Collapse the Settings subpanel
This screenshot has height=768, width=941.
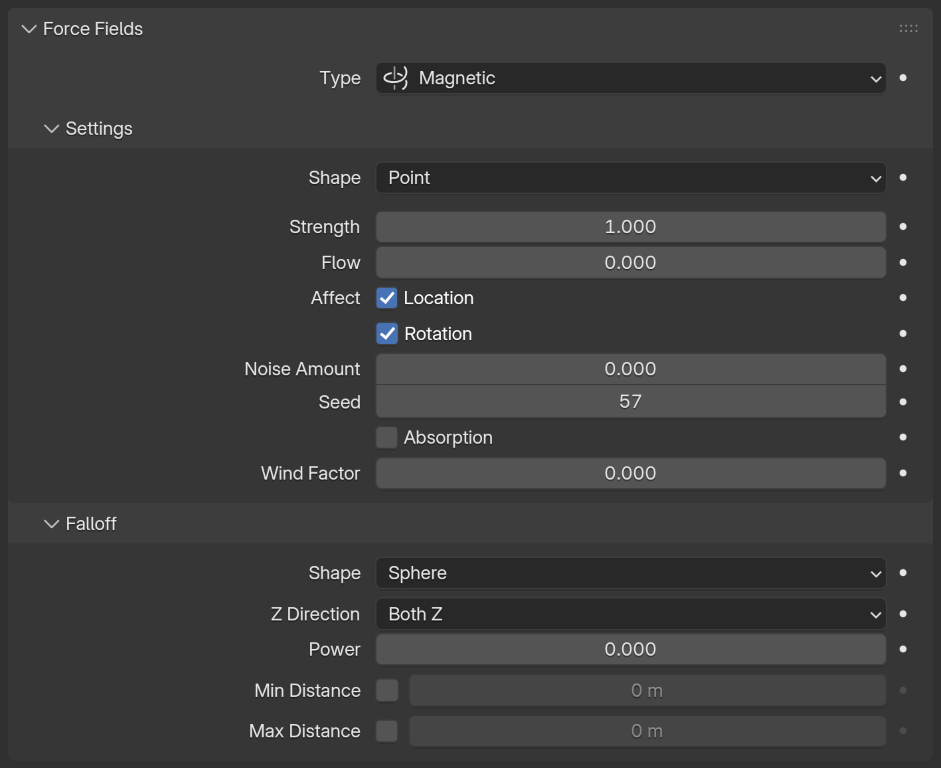point(52,128)
